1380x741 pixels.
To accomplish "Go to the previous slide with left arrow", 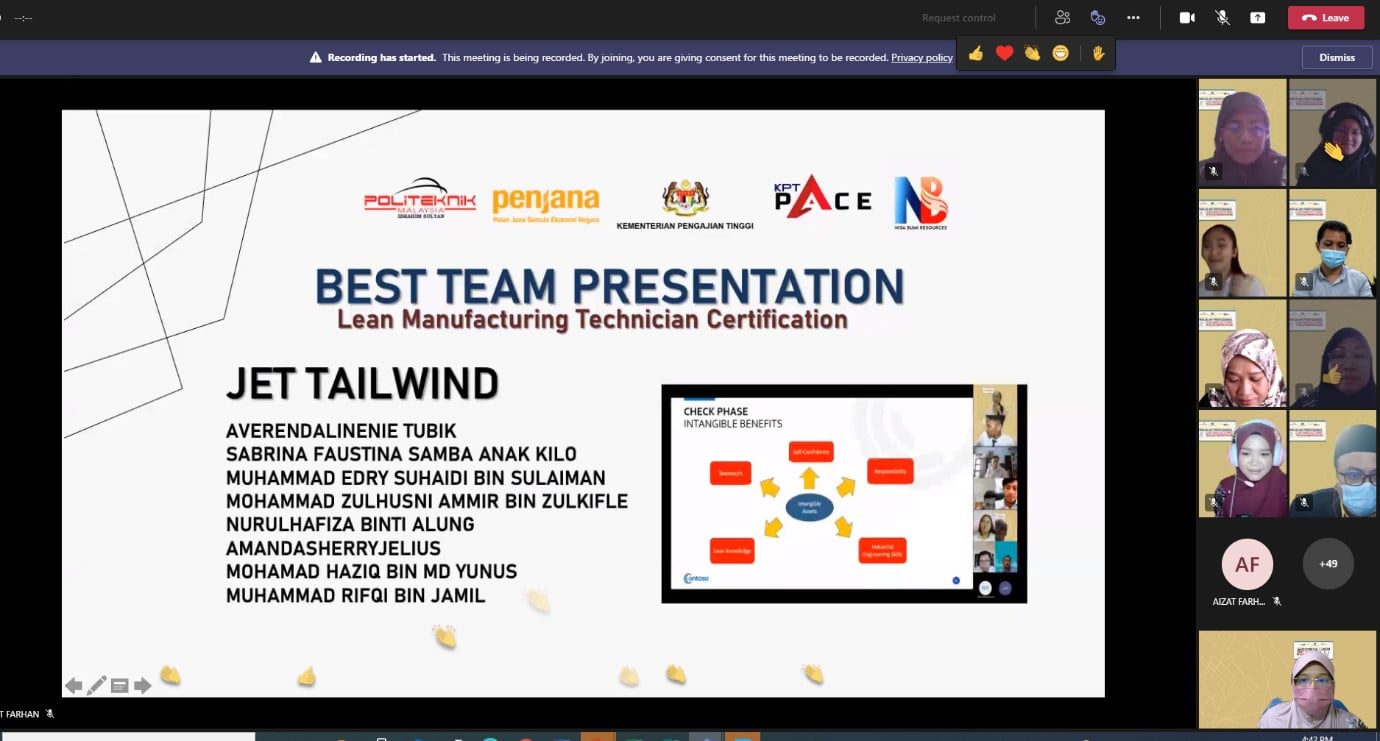I will point(73,685).
